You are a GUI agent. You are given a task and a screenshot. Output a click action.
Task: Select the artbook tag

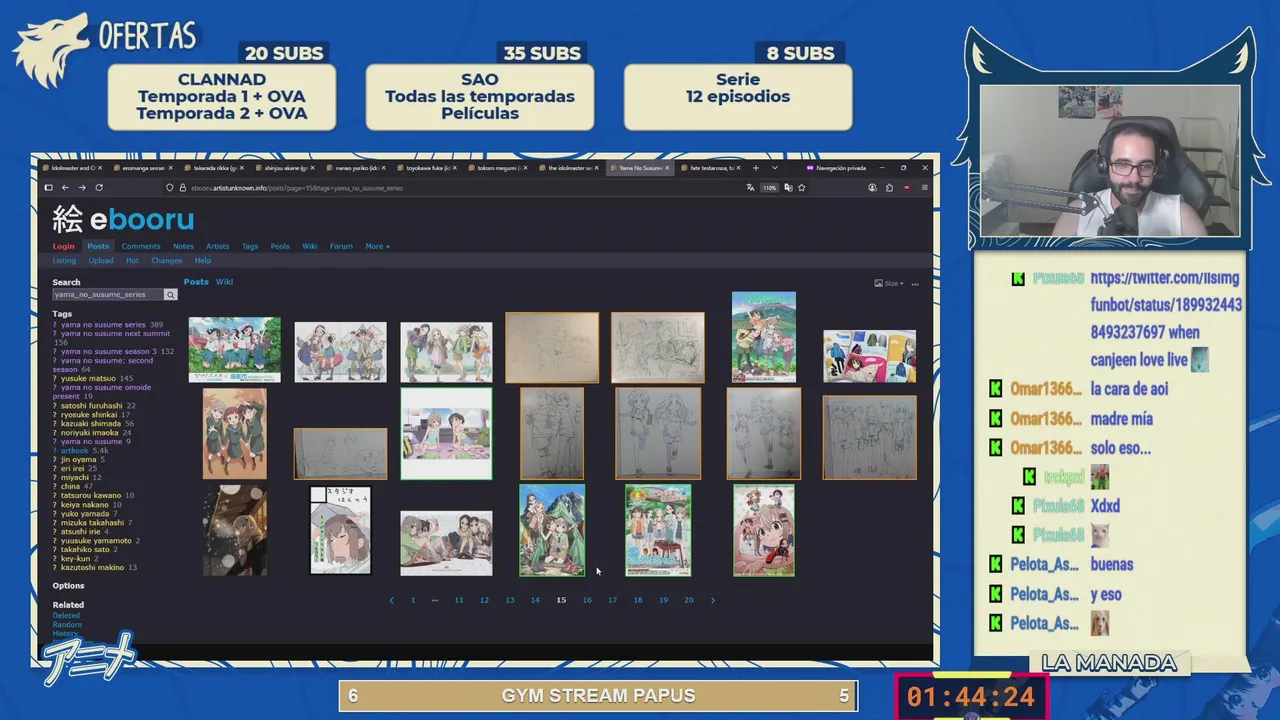[x=75, y=451]
